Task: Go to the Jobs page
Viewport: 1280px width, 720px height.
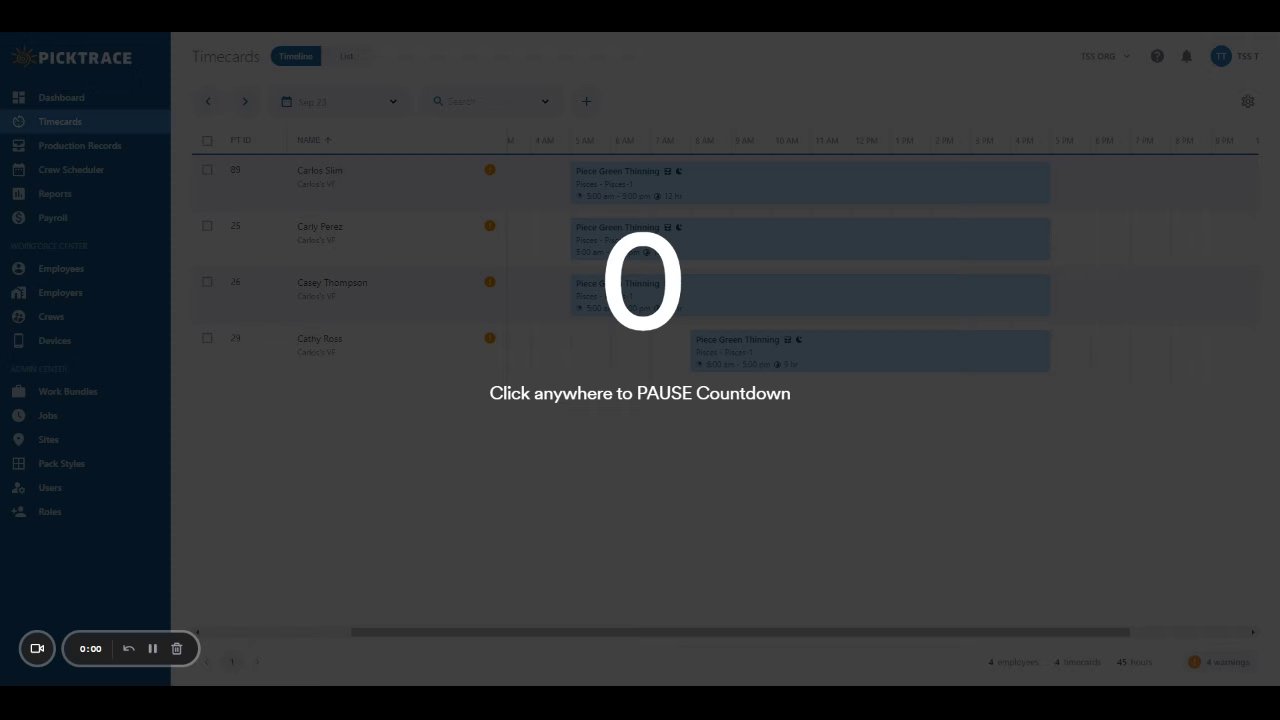Action: [48, 416]
